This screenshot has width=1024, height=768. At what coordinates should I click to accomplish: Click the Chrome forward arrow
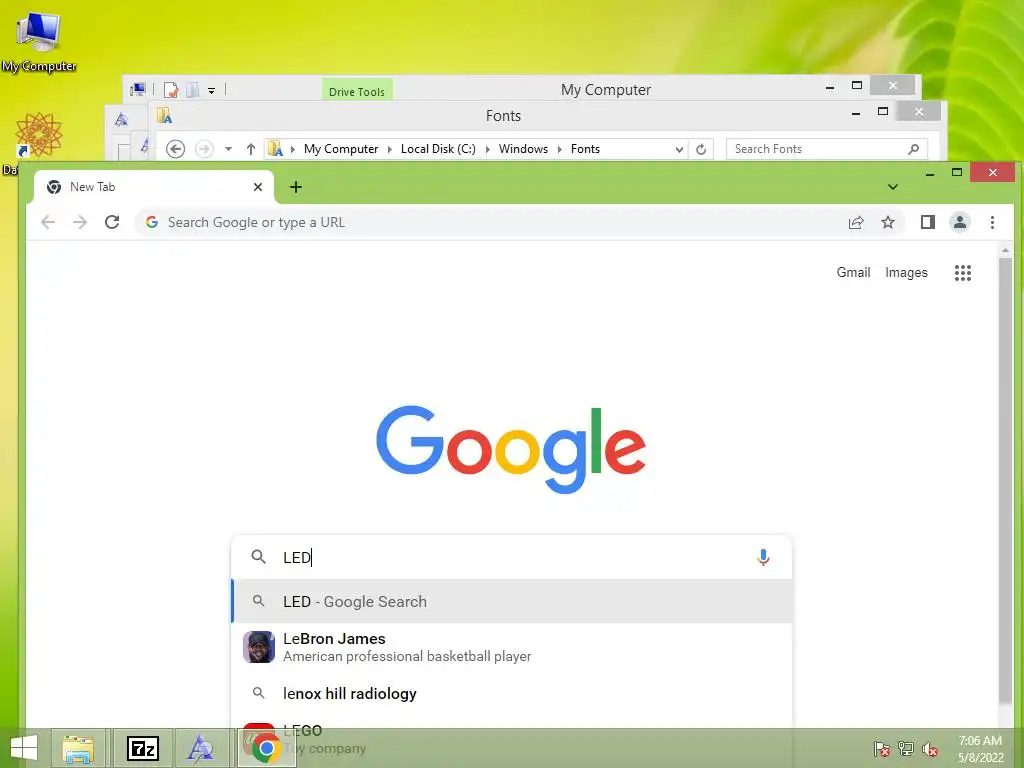pos(80,222)
